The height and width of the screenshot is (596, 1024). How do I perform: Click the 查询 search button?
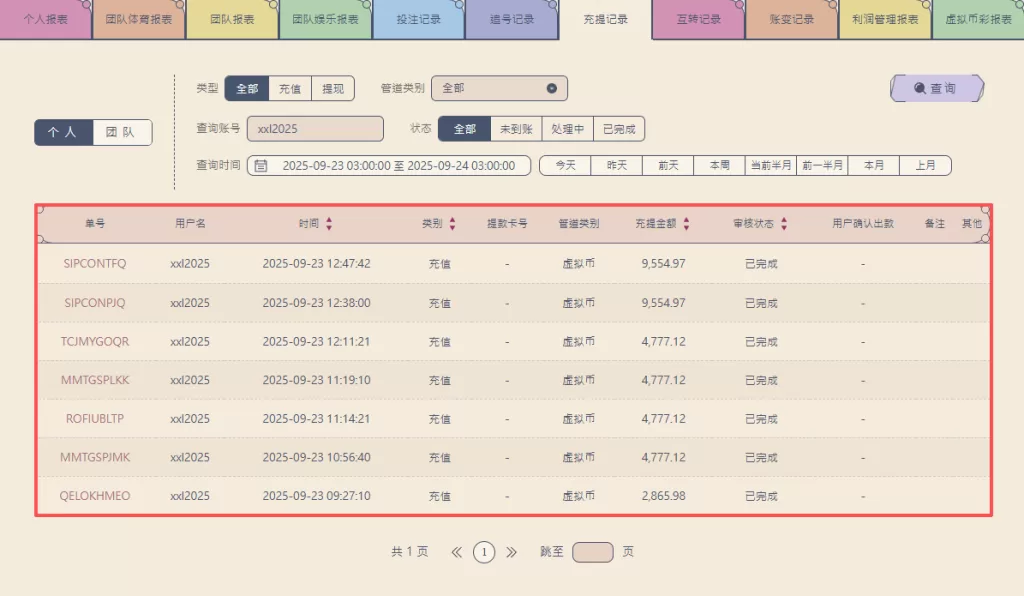(937, 89)
